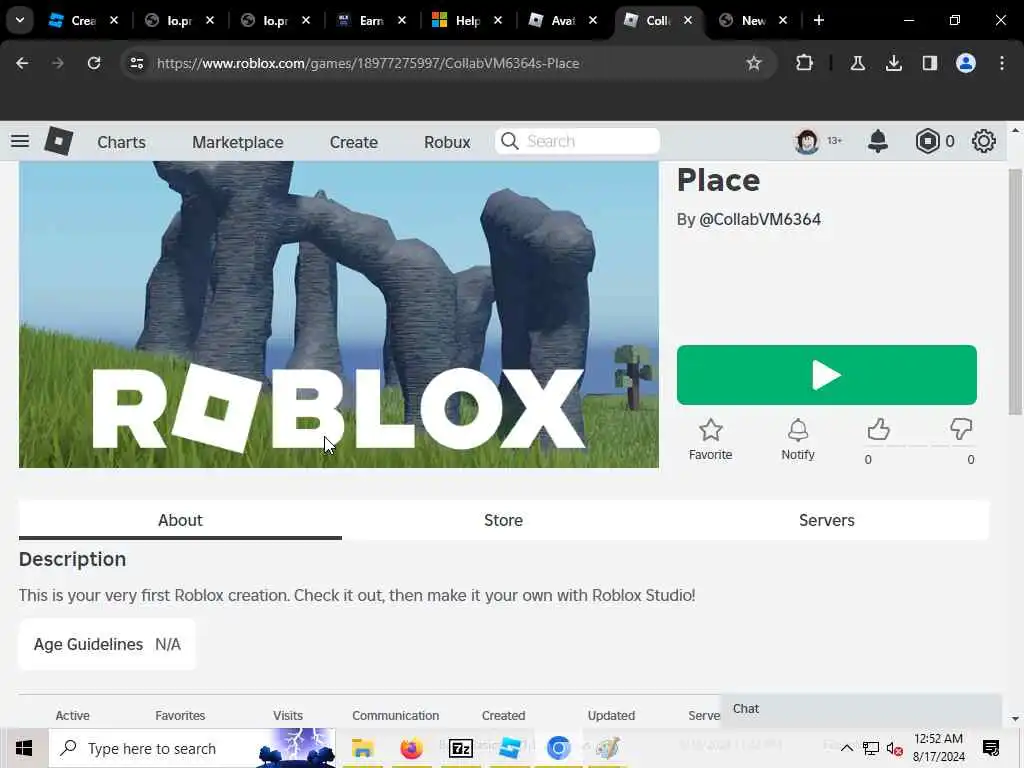Click the Roblox search field

pyautogui.click(x=577, y=141)
